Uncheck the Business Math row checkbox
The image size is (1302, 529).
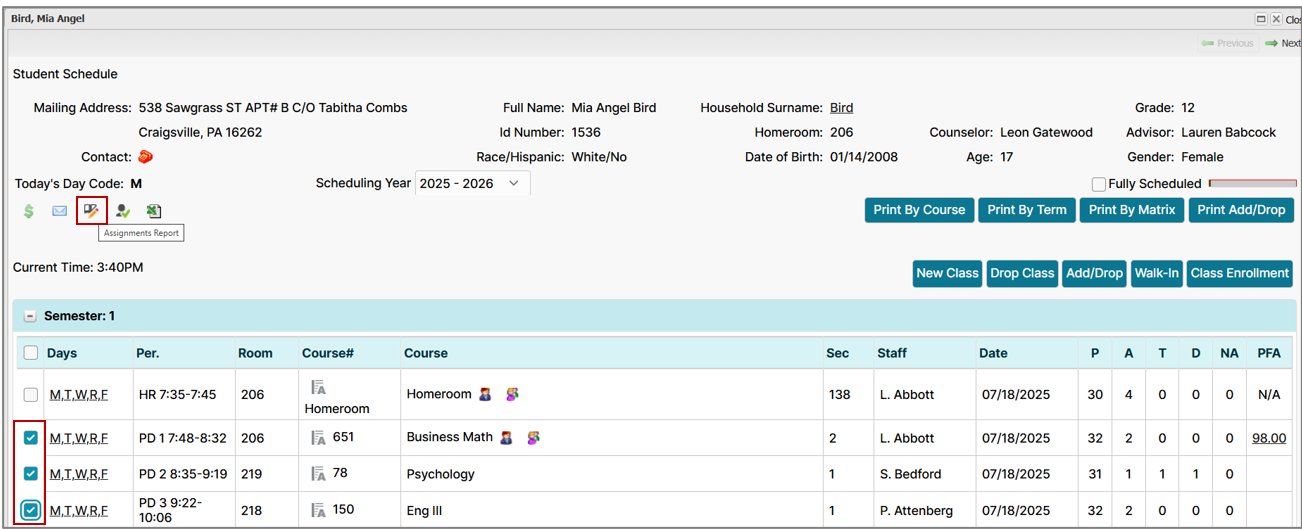click(31, 438)
